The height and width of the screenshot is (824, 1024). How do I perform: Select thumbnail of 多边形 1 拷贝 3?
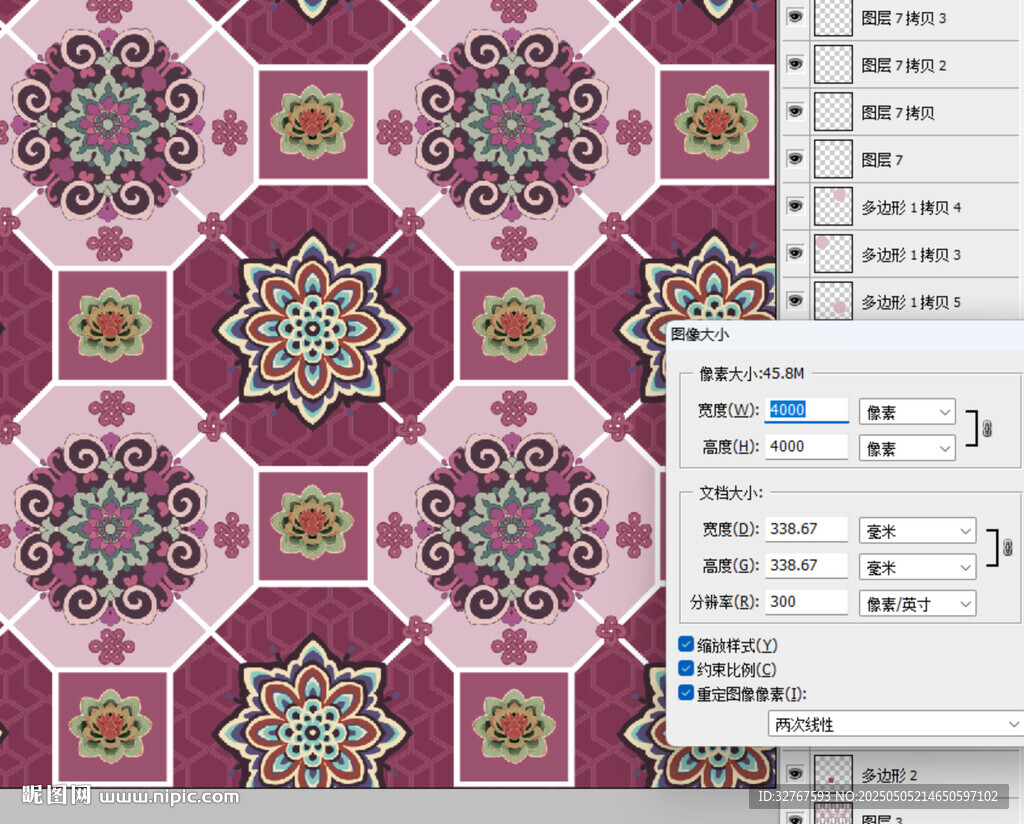[833, 253]
